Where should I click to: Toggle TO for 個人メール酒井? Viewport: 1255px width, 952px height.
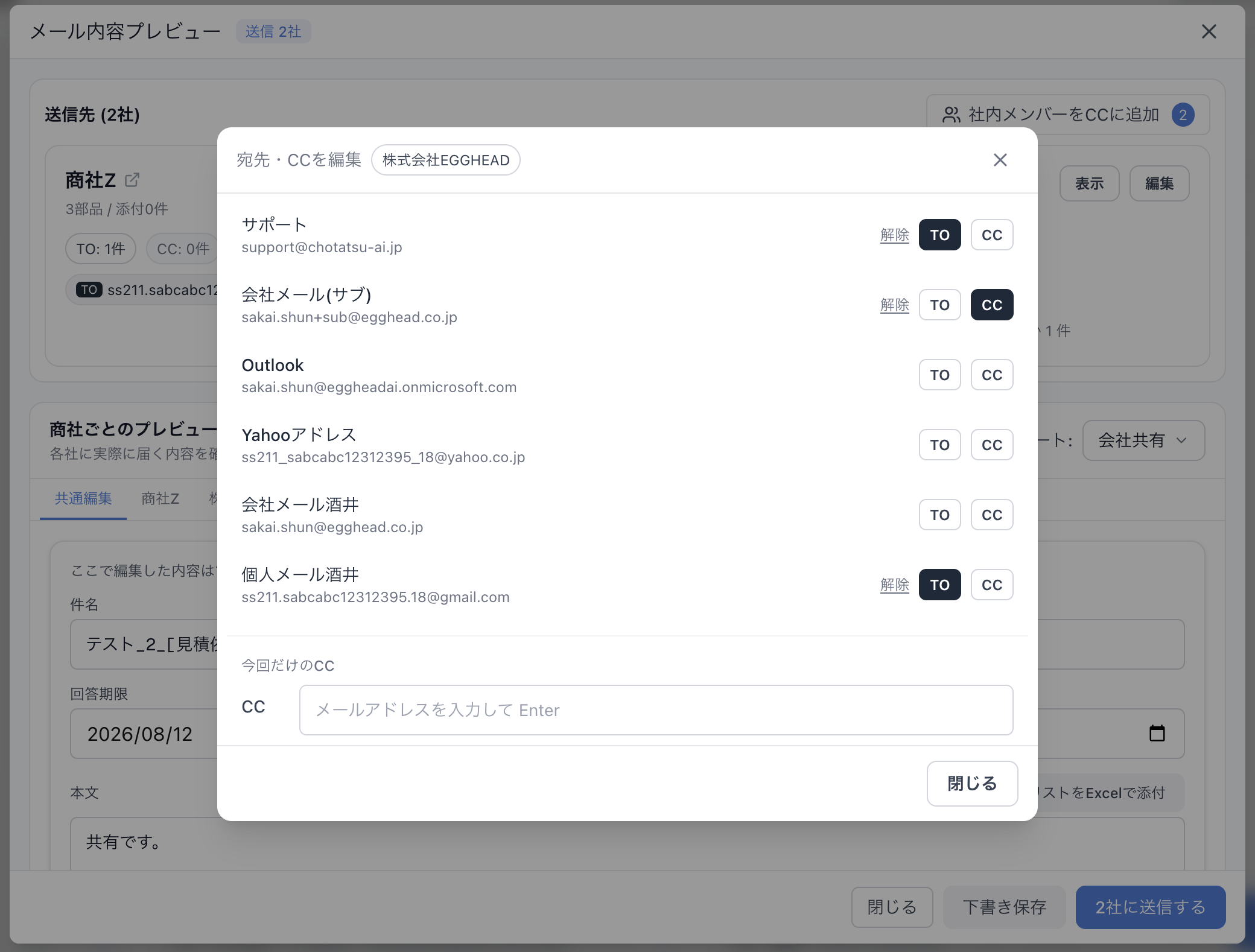tap(939, 585)
